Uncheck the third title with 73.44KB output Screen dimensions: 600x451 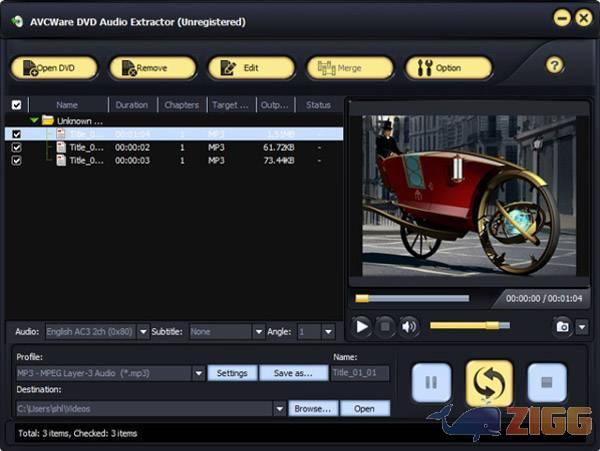[x=16, y=160]
